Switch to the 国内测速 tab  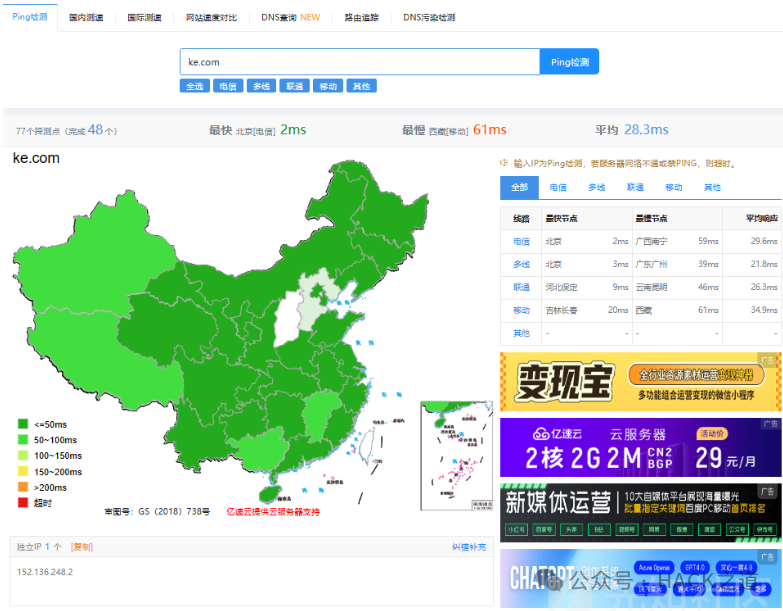[x=86, y=17]
